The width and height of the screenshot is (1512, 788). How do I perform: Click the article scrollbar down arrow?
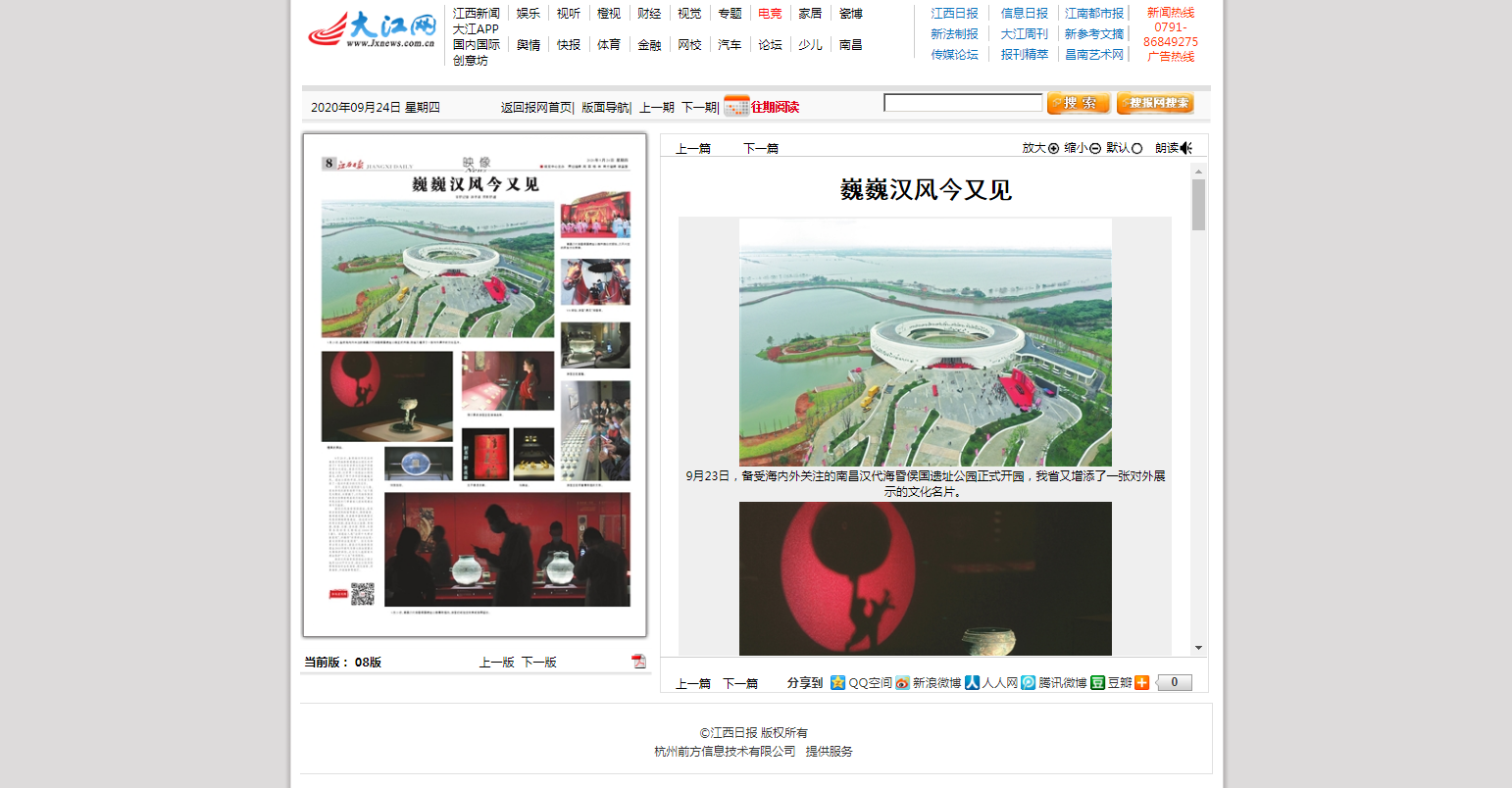coord(1198,648)
